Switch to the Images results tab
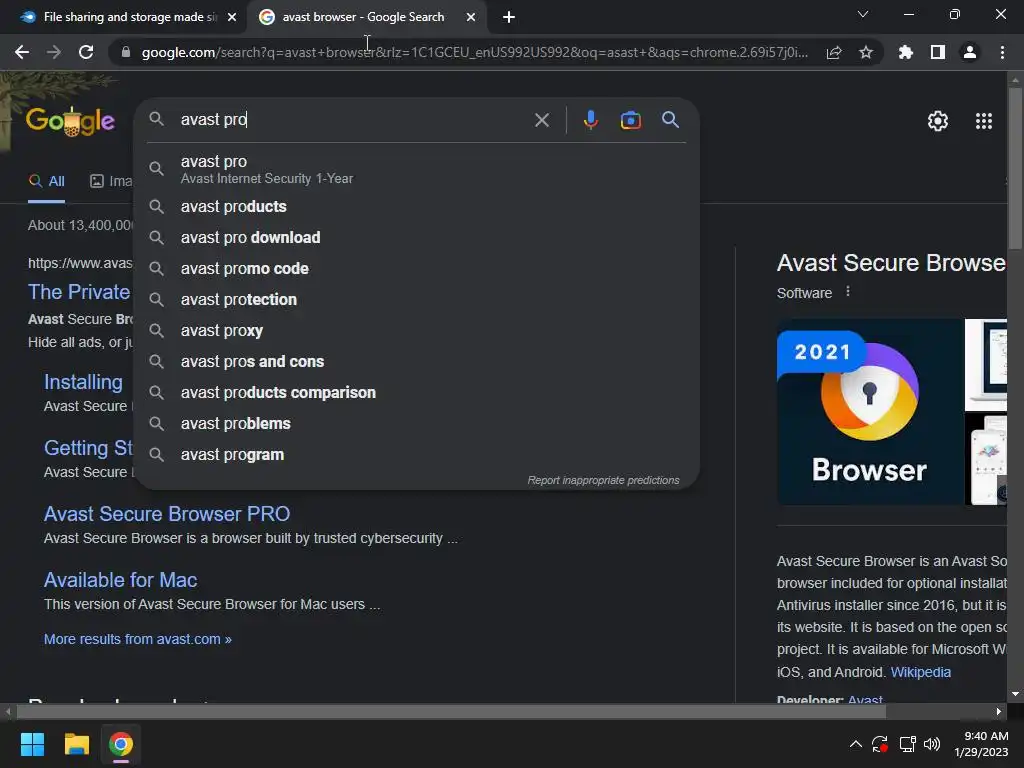The height and width of the screenshot is (768, 1024). click(x=110, y=181)
